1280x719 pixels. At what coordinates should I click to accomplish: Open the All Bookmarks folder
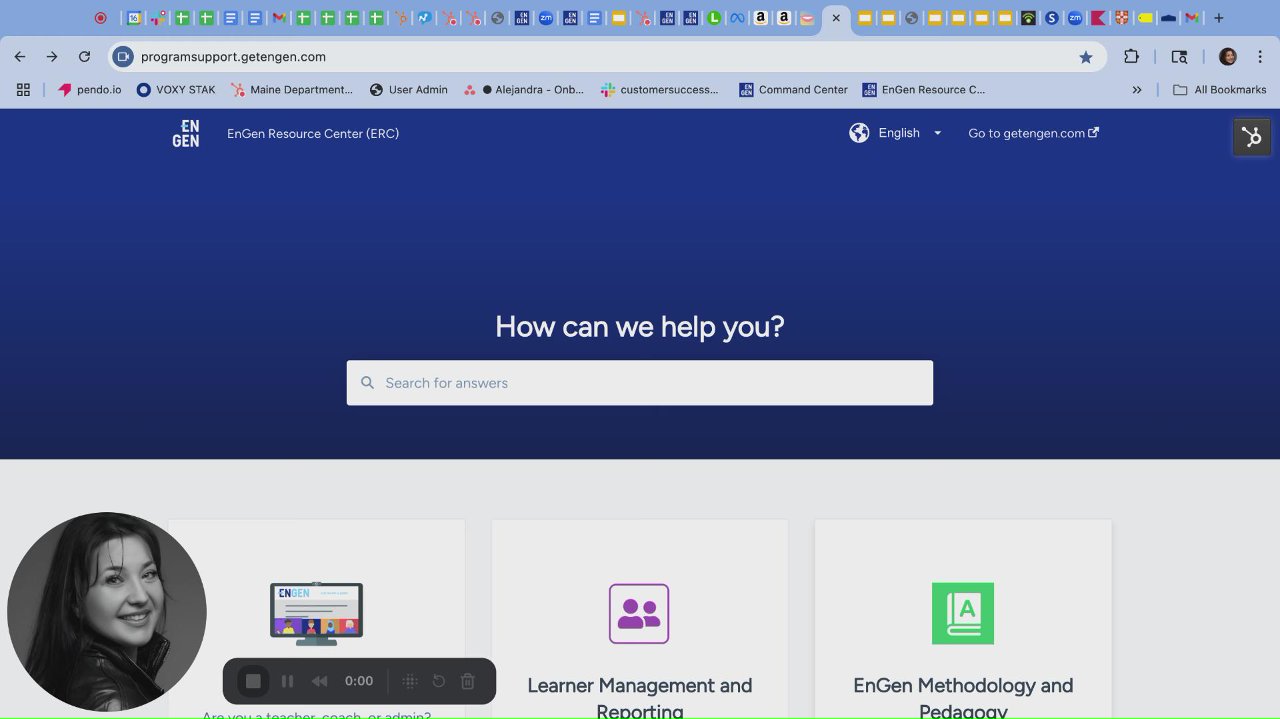(1219, 89)
